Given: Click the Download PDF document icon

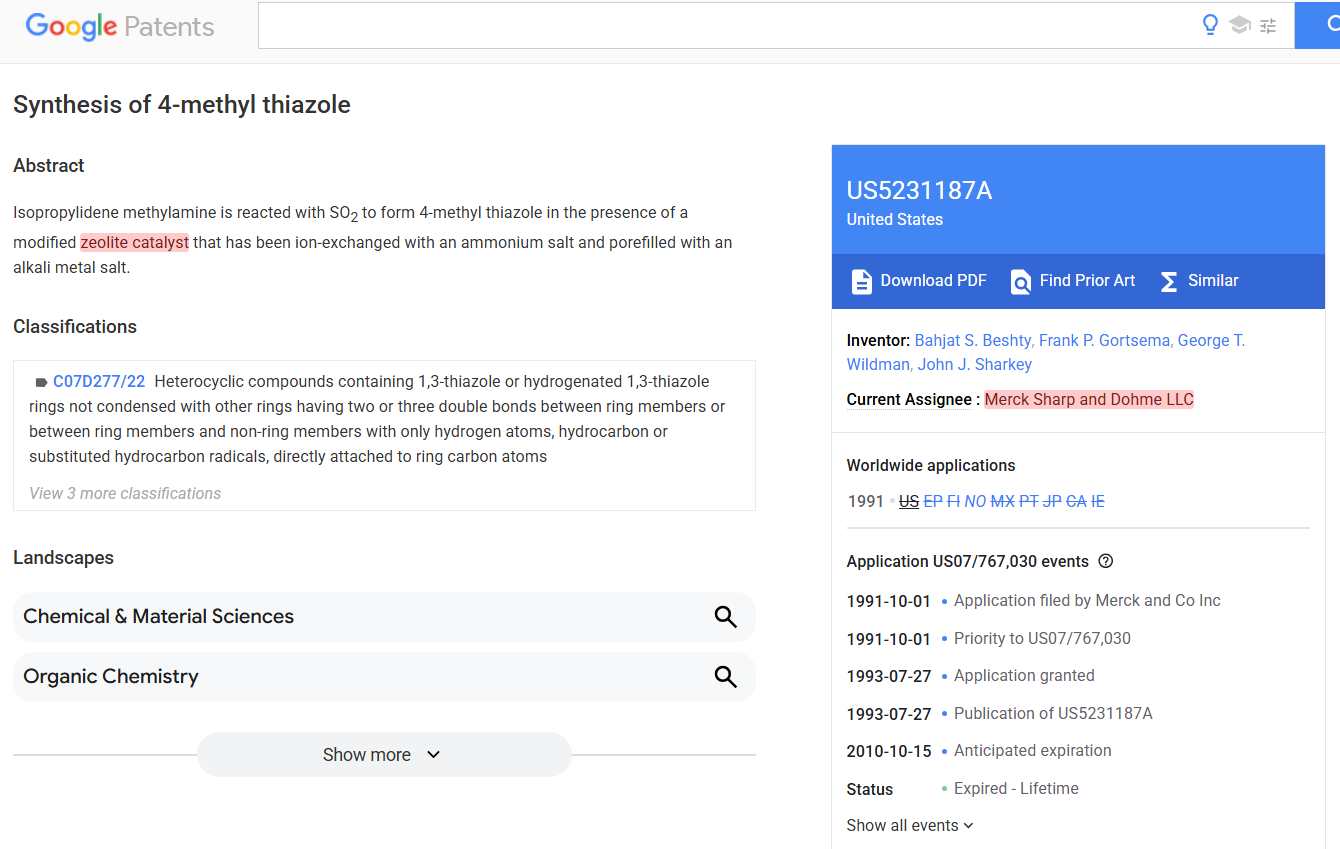Looking at the screenshot, I should (861, 282).
